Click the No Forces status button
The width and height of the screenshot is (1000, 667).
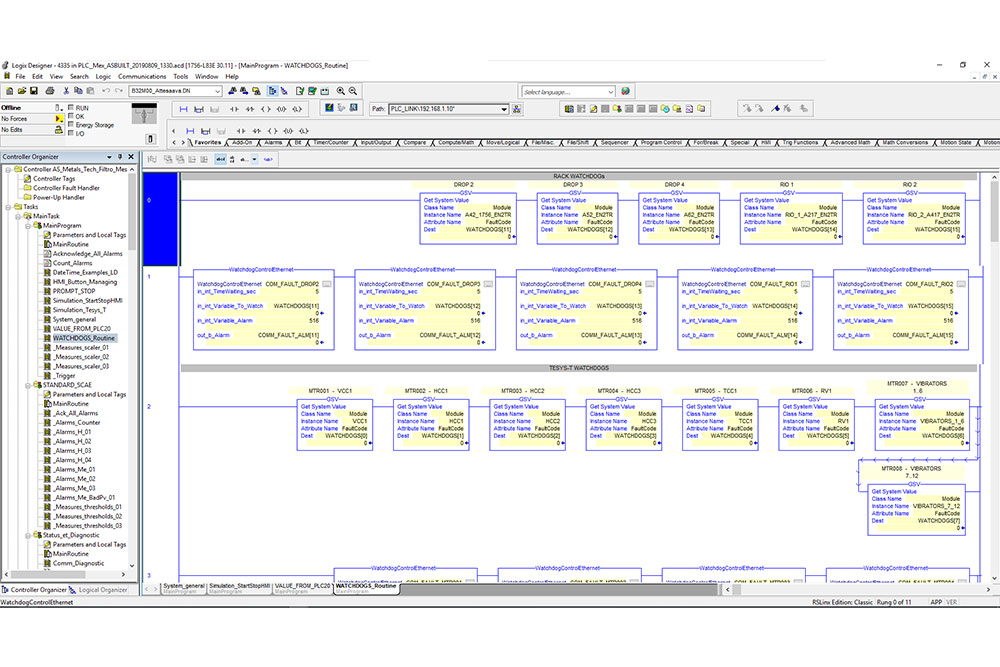click(27, 119)
